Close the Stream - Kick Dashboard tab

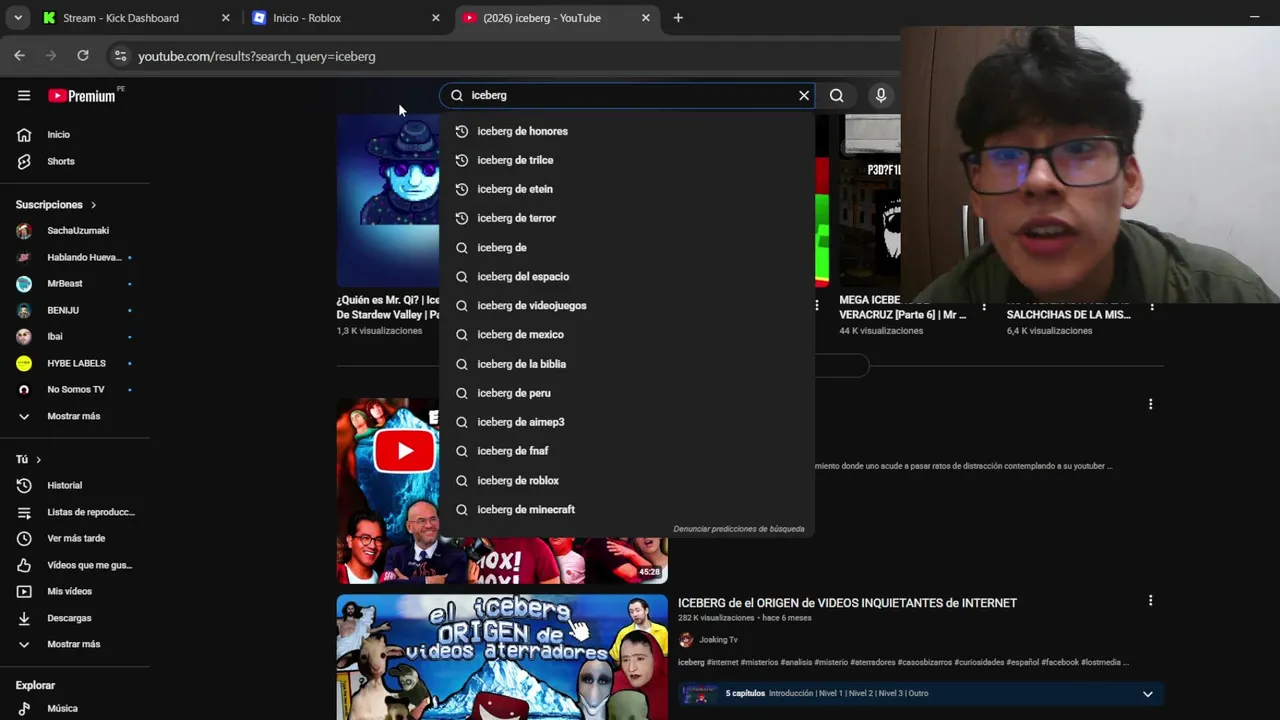point(225,18)
